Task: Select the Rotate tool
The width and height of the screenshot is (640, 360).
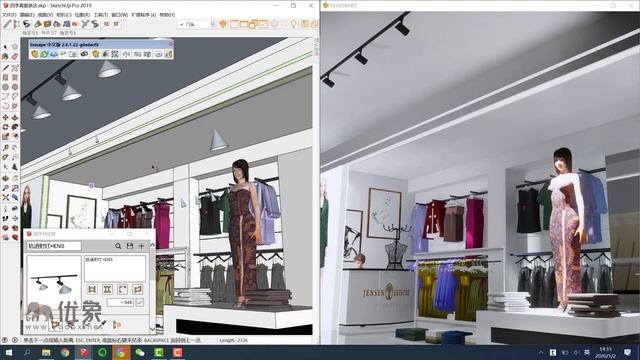Action: [5, 127]
